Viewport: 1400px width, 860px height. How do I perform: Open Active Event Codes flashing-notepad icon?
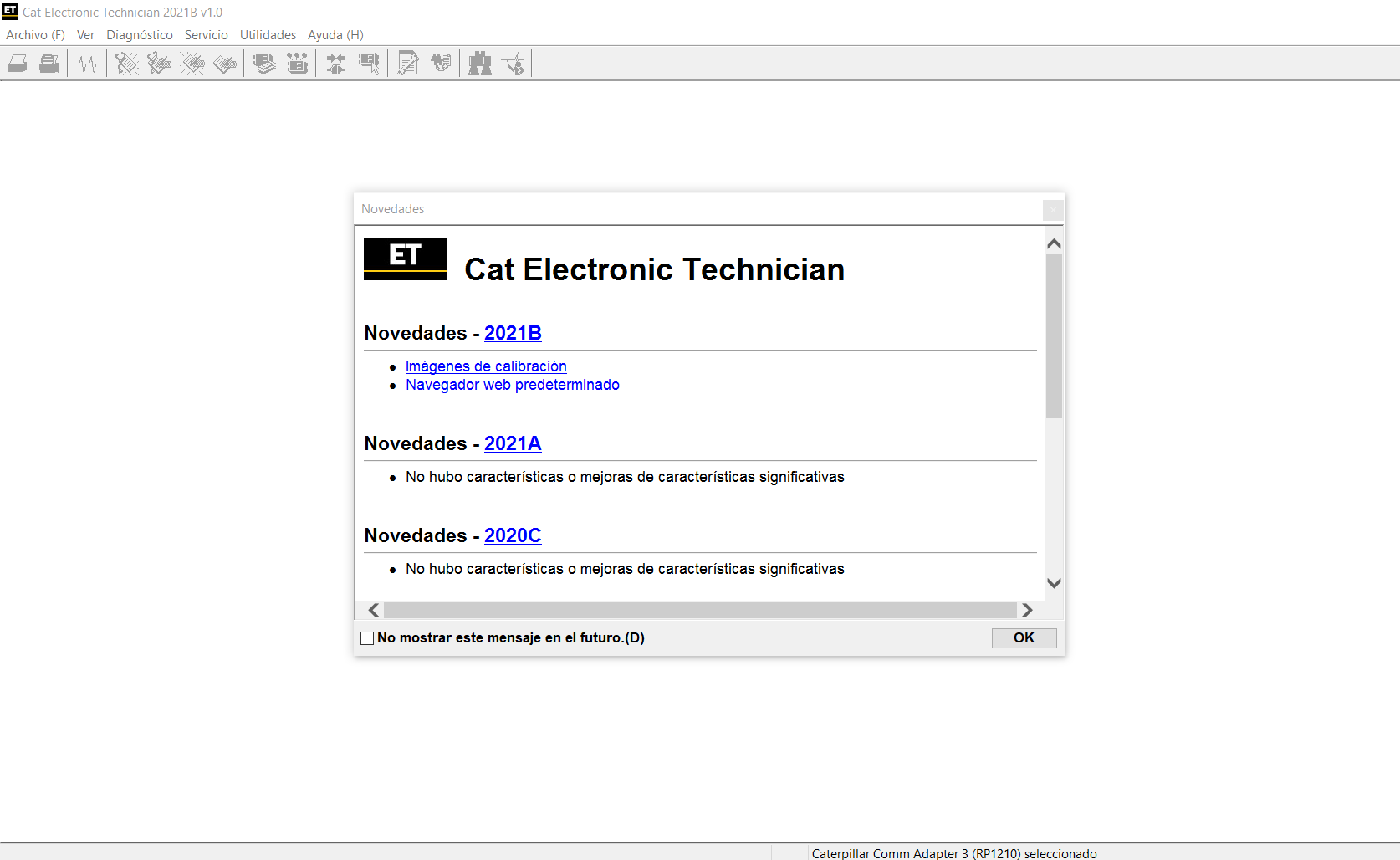coord(192,64)
